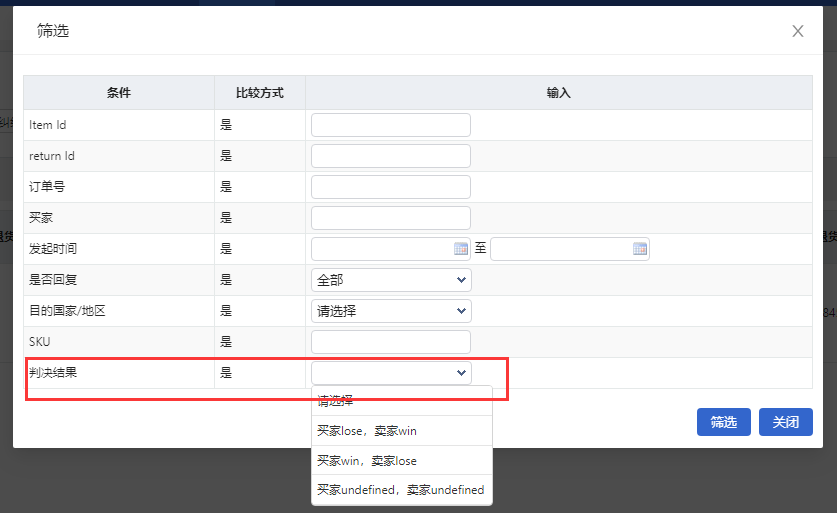Open the 是否回复 dropdown showing 全部

(391, 280)
